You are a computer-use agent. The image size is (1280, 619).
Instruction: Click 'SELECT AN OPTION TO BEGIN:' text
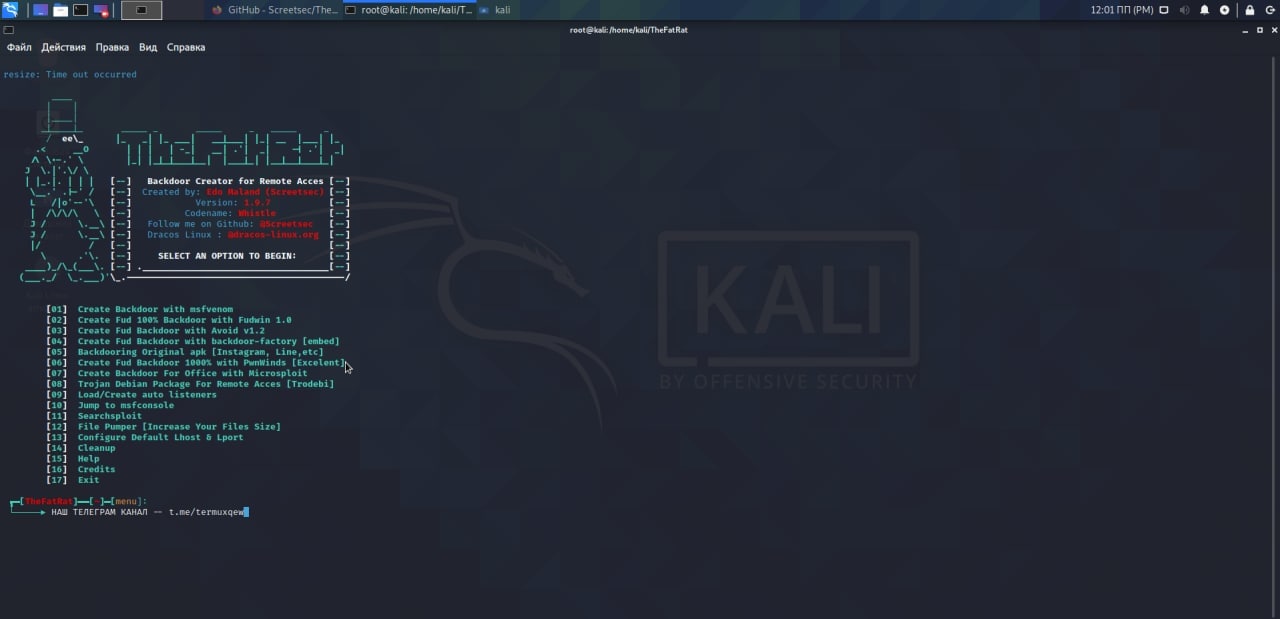[227, 256]
